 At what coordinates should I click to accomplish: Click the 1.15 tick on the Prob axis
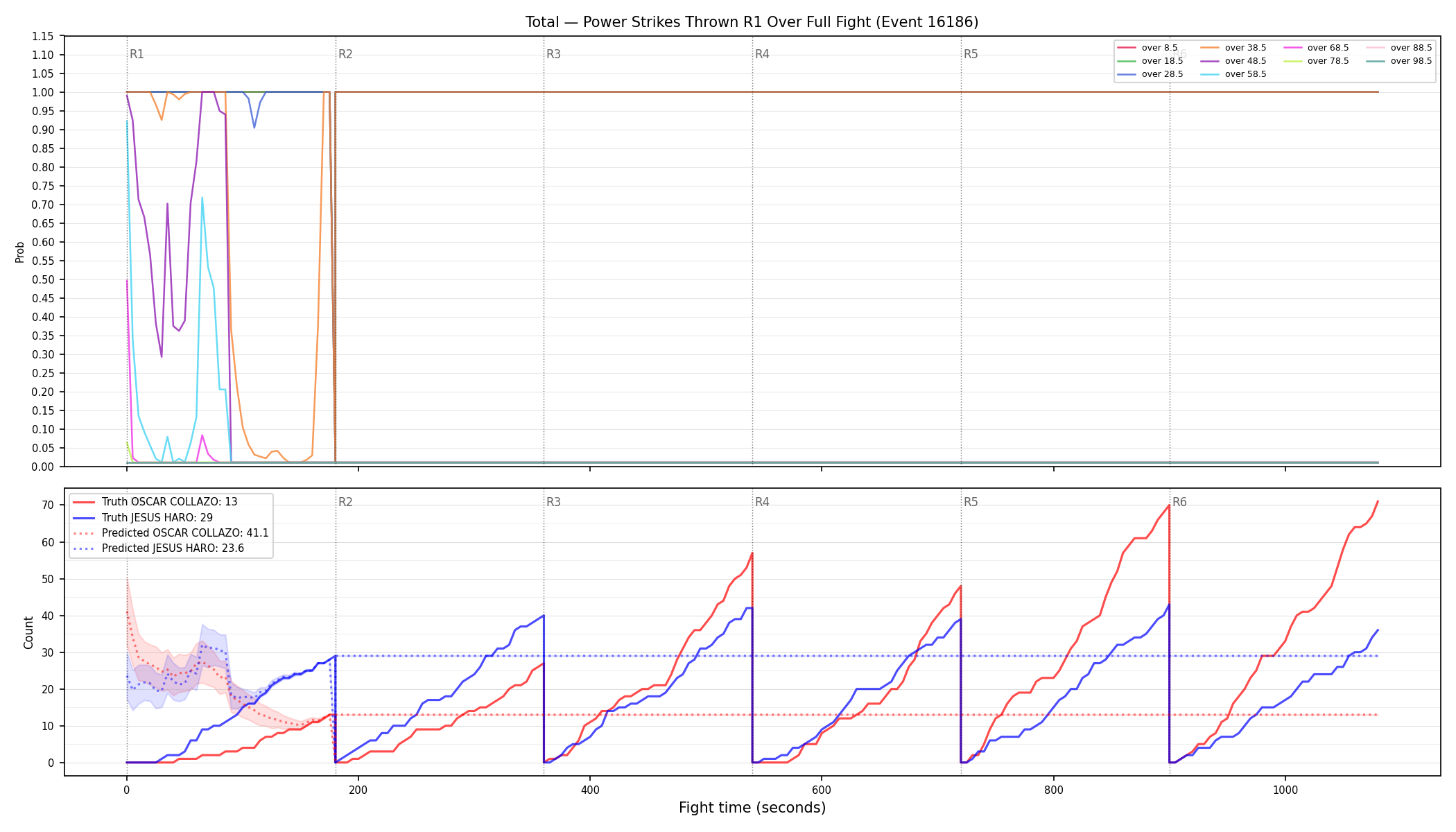pyautogui.click(x=43, y=36)
